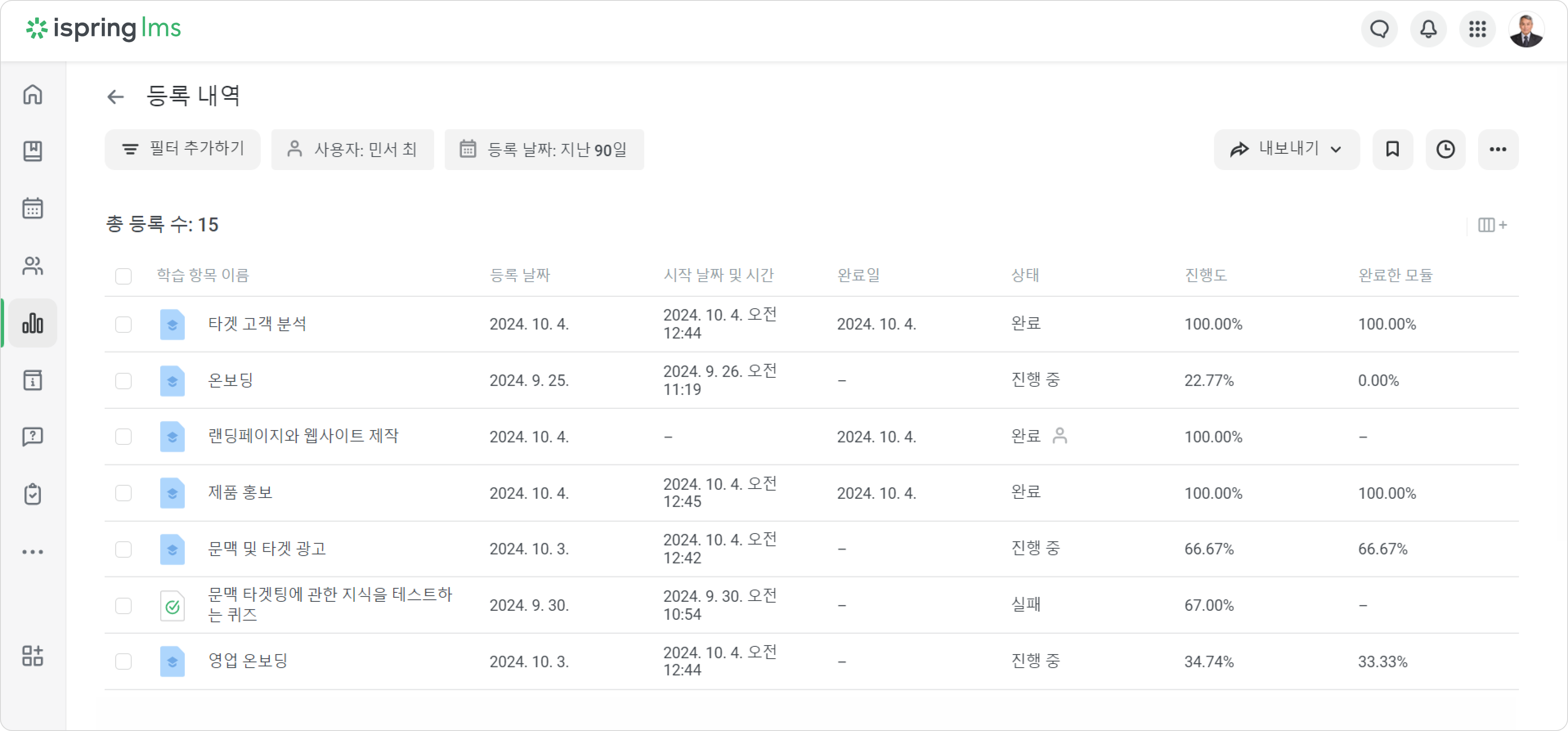The image size is (1568, 731).
Task: Open the Home sidebar icon
Action: [33, 94]
